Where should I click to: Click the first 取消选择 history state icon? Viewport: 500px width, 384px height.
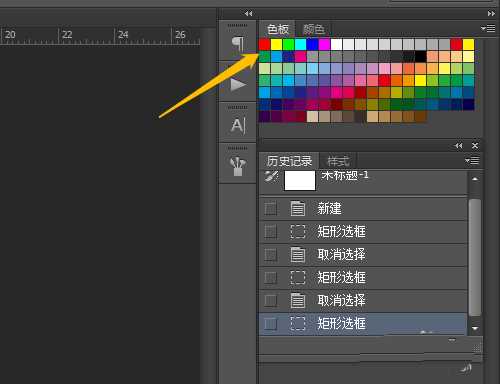pyautogui.click(x=298, y=255)
